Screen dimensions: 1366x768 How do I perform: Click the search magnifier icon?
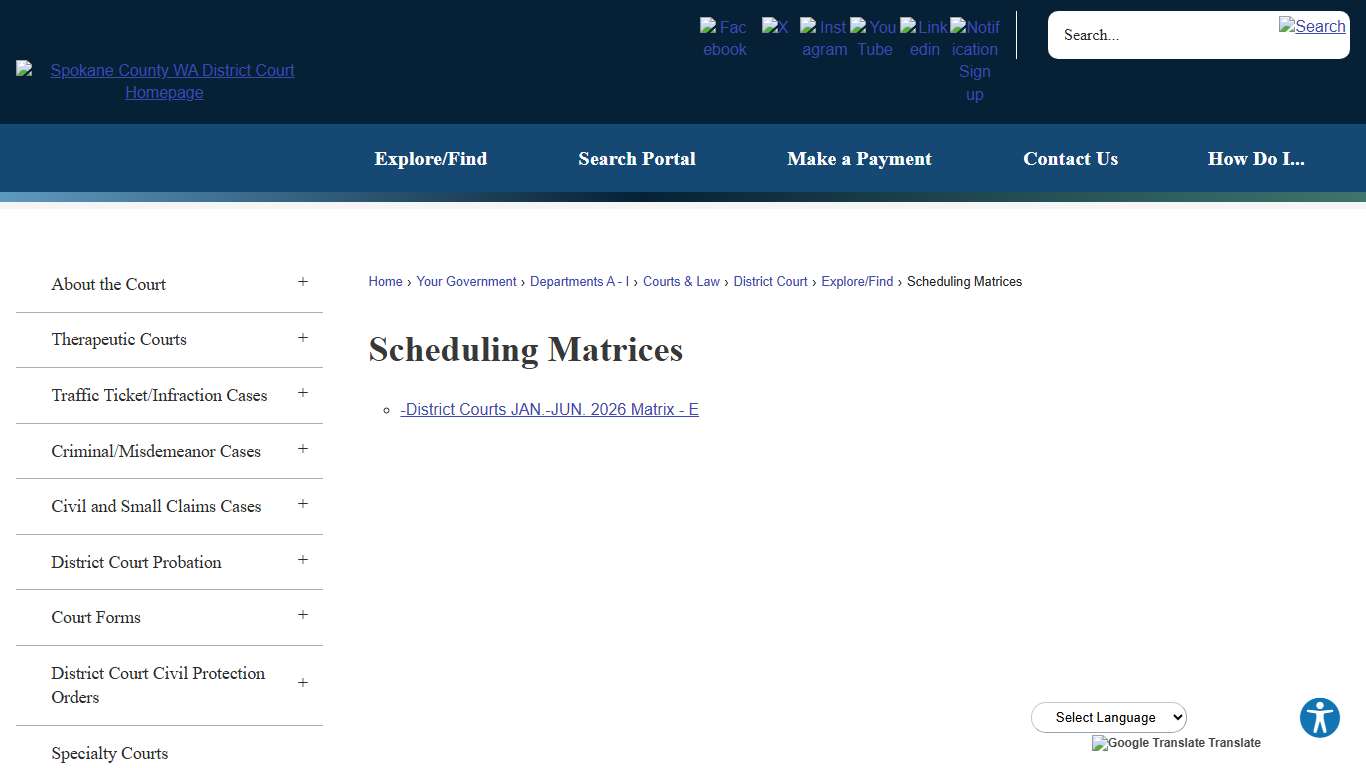1311,26
